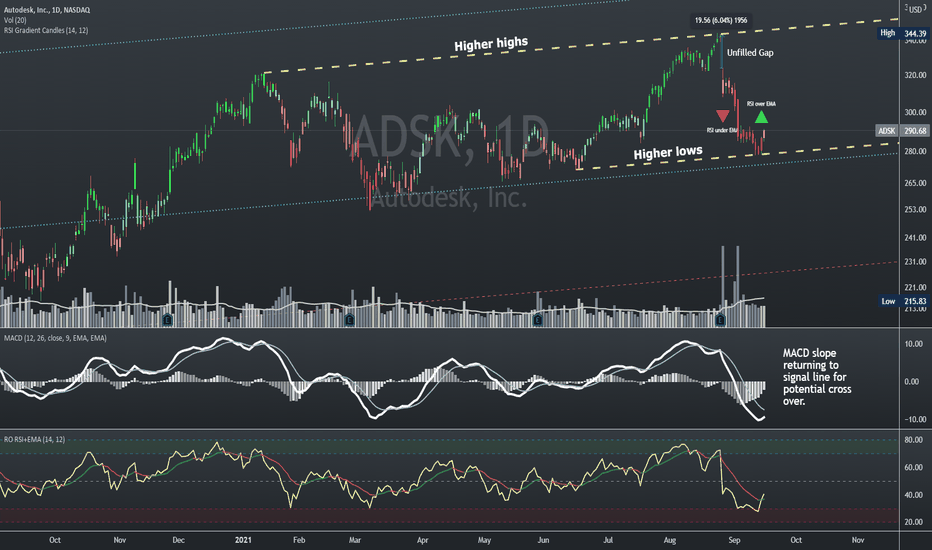The image size is (932, 550).
Task: Click the May label on time axis
Action: click(x=484, y=540)
